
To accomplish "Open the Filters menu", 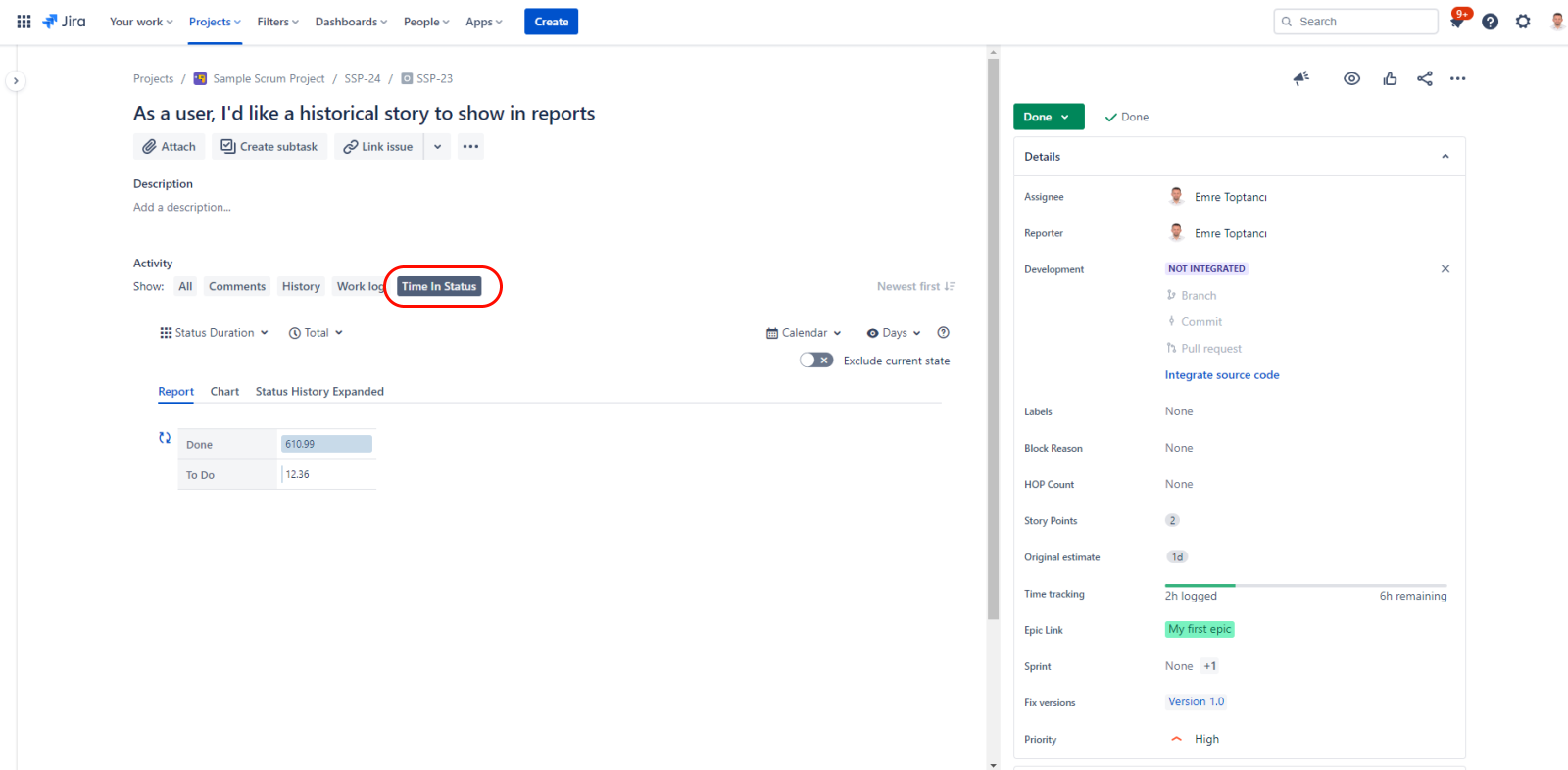I will [277, 22].
